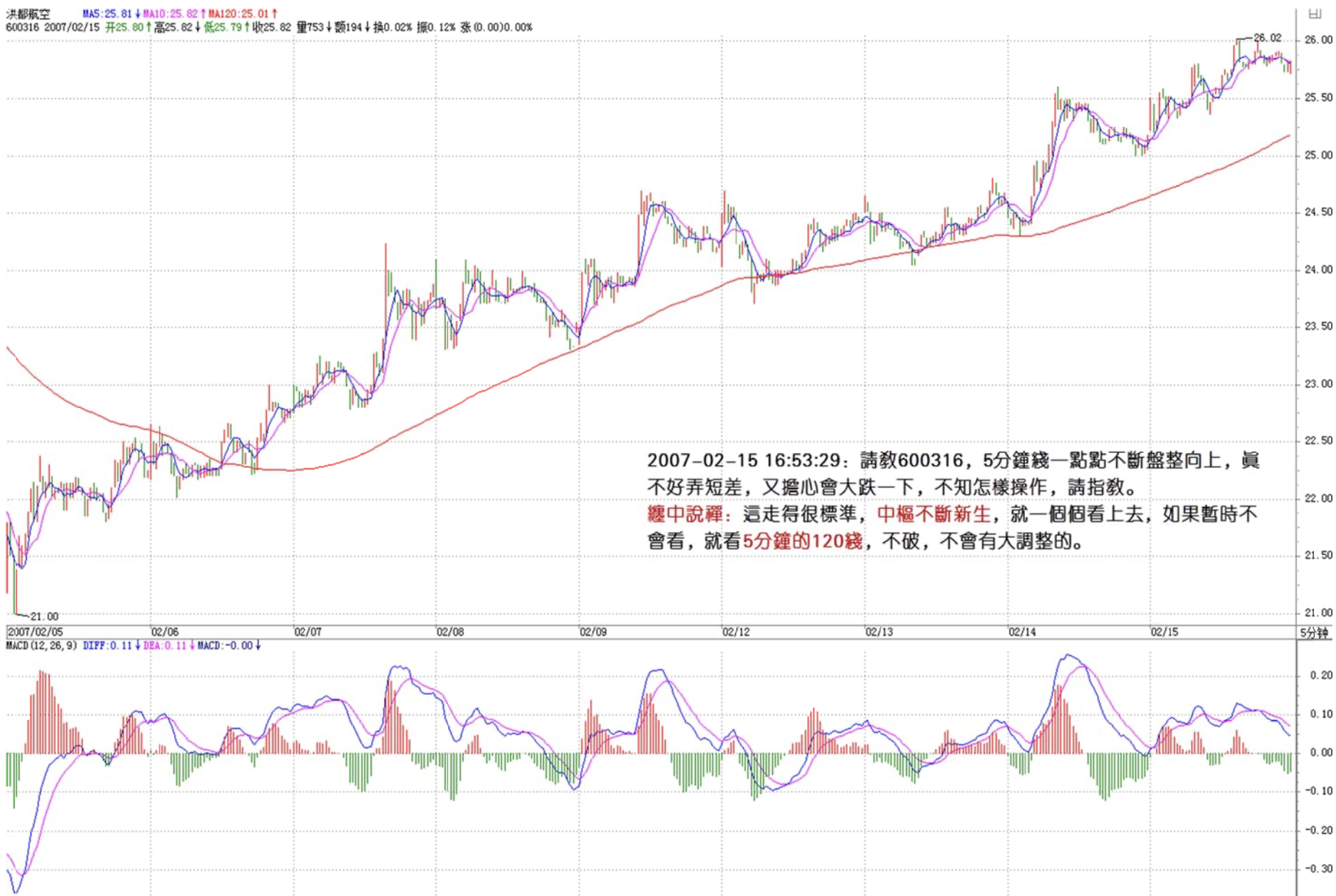Click the red 5分鐘的120綫 highlighted text
Screen dimensions: 1336x896
pos(802,541)
